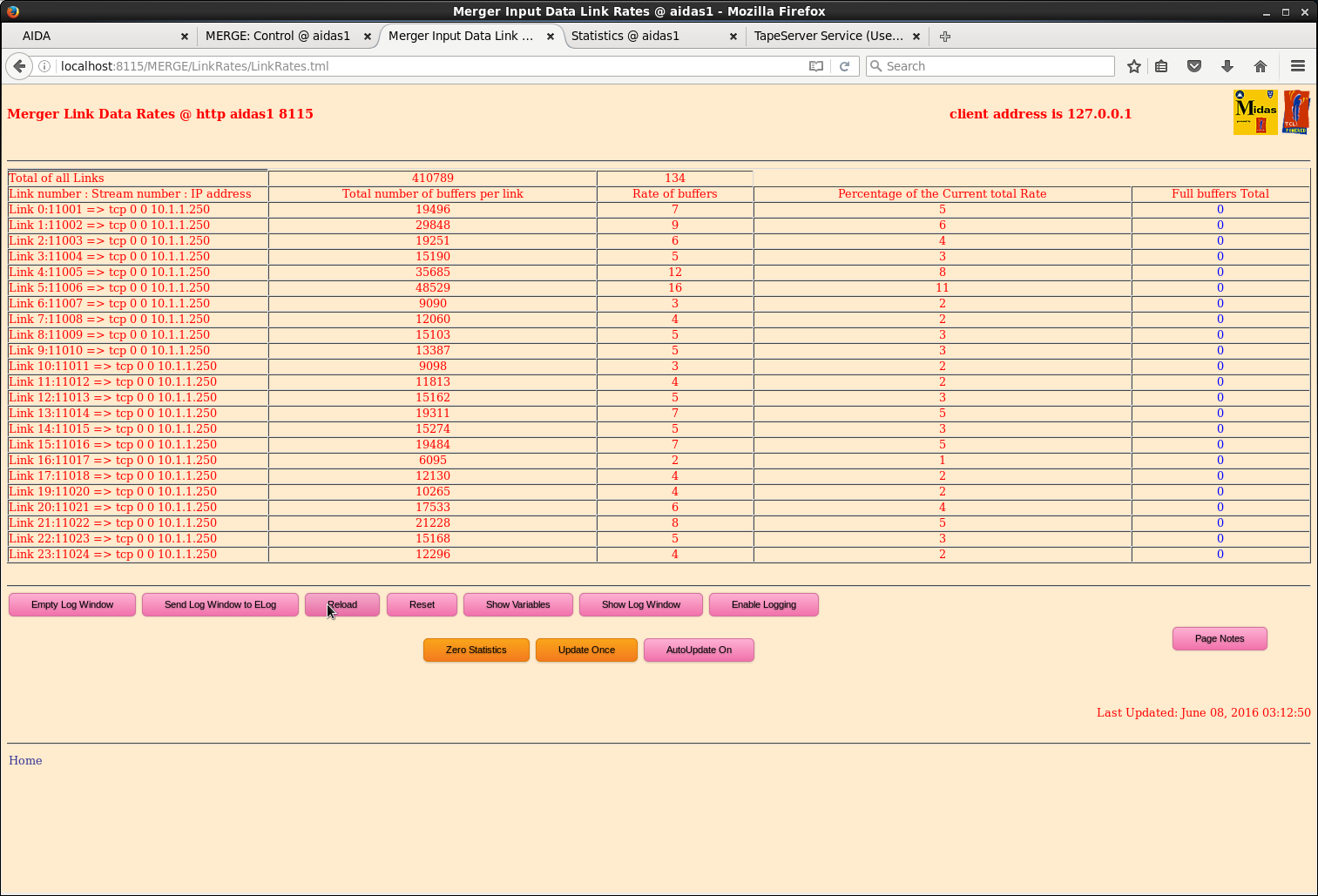The width and height of the screenshot is (1318, 896).
Task: Click 'Link 5:11006 => tcp 0 0 10.1.1.250'
Action: (109, 288)
